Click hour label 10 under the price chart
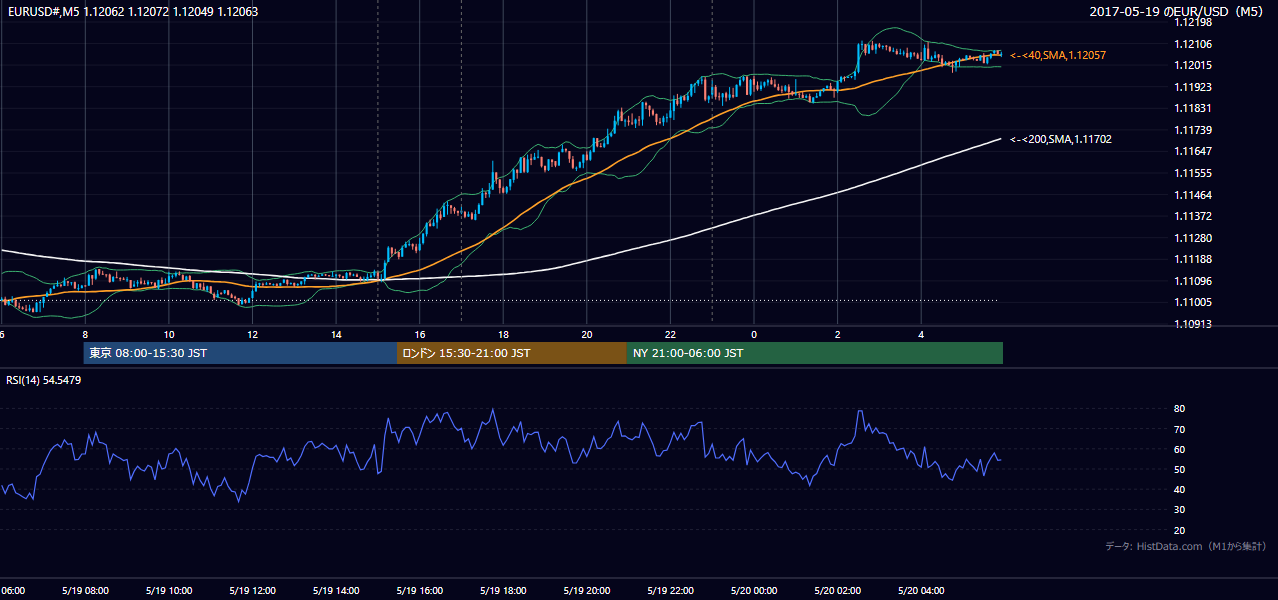Image resolution: width=1278 pixels, height=600 pixels. tap(169, 334)
